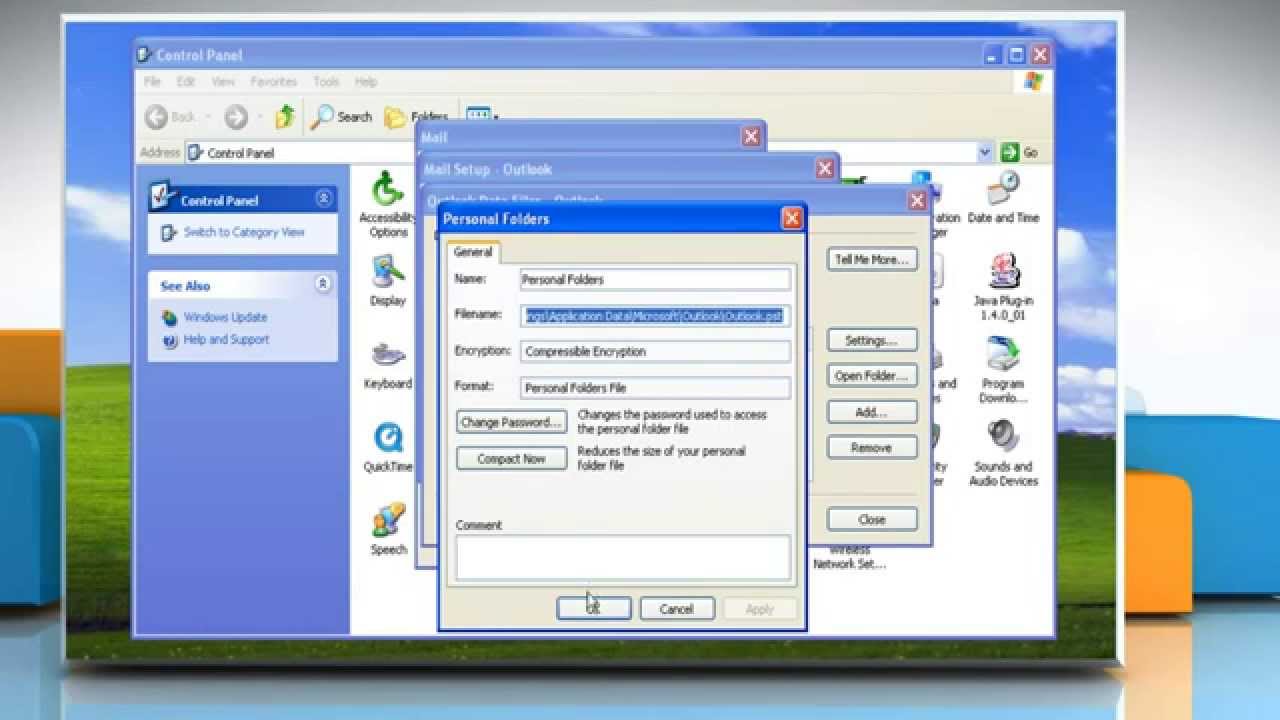1280x720 pixels.
Task: Open the Forward button history dropdown arrow
Action: (x=258, y=118)
